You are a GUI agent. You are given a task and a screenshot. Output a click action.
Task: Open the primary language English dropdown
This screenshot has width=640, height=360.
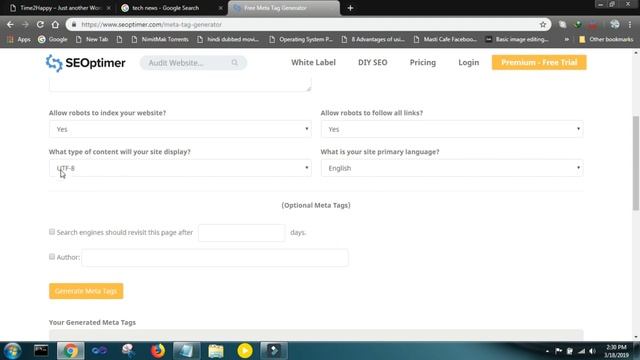click(x=452, y=168)
